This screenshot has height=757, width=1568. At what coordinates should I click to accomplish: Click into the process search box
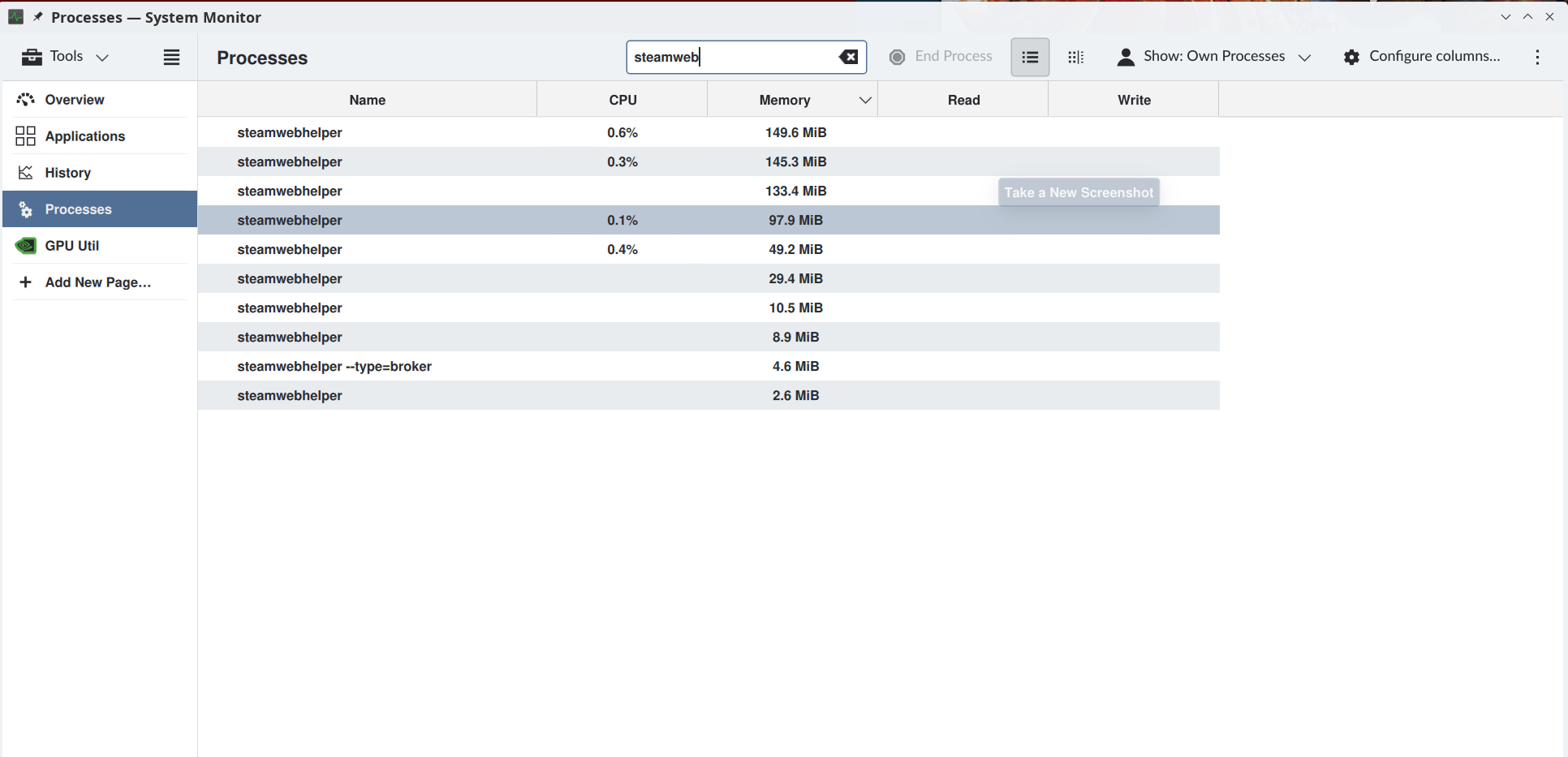tap(730, 57)
